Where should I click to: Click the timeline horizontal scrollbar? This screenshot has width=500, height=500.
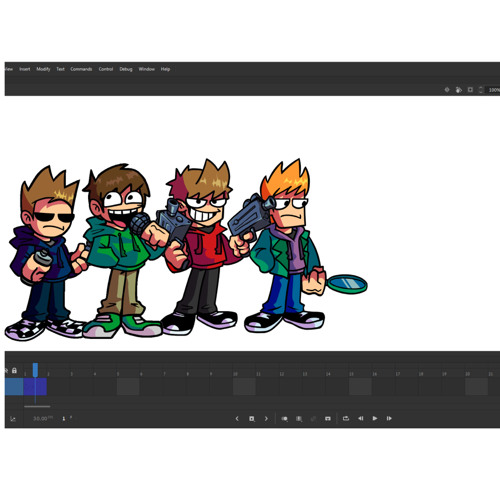[x=37, y=406]
